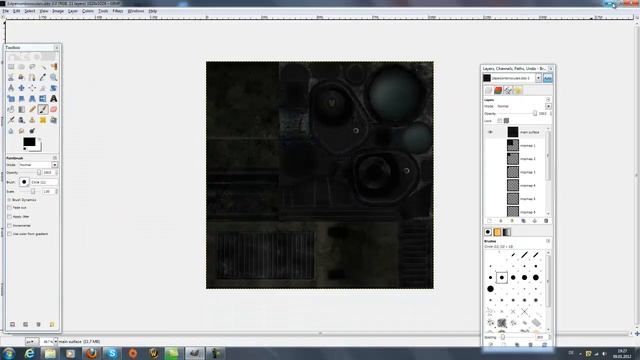Select the Fuzzy Select wand tool

click(43, 67)
